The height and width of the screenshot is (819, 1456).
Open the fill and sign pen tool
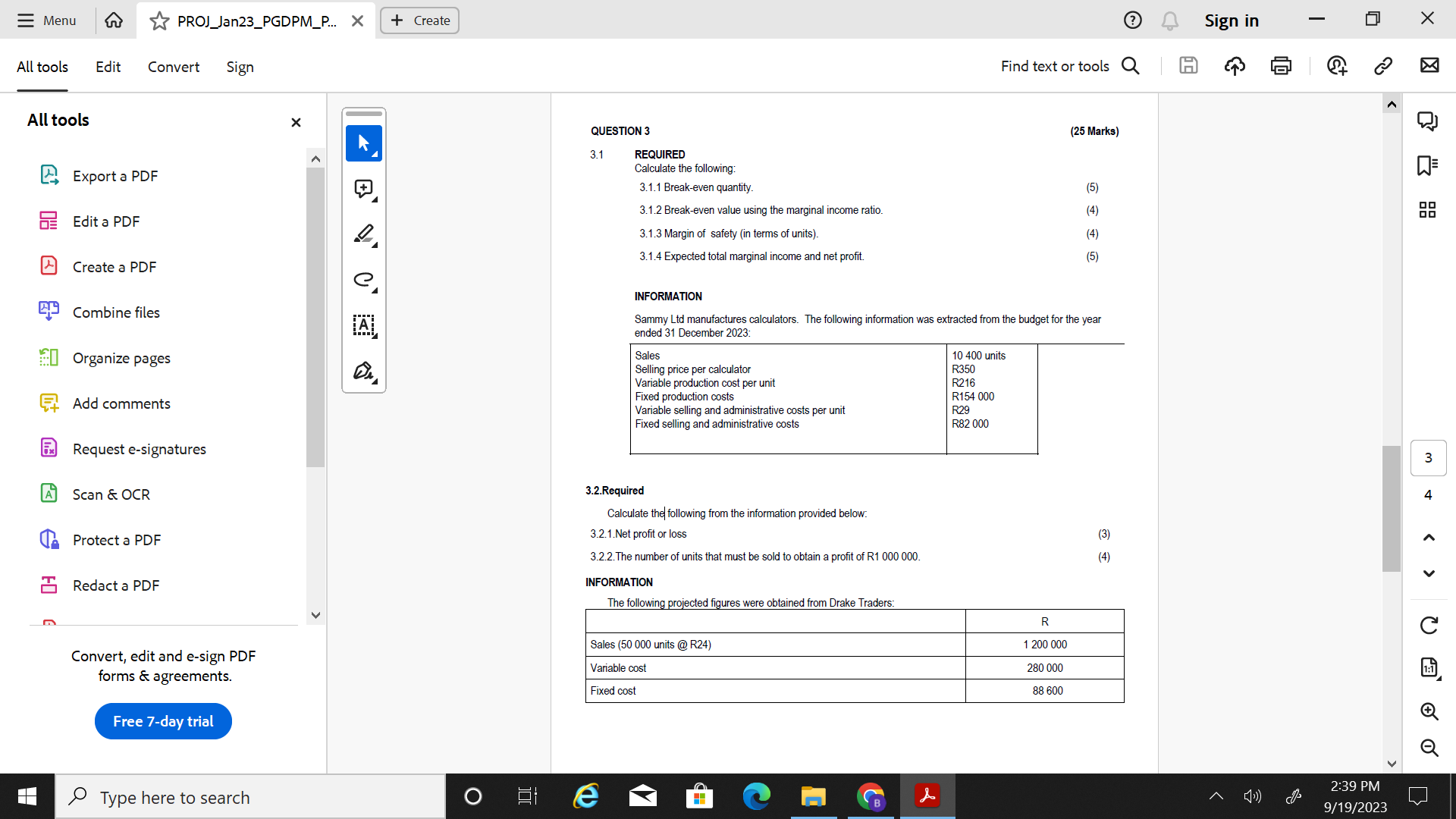tap(363, 371)
